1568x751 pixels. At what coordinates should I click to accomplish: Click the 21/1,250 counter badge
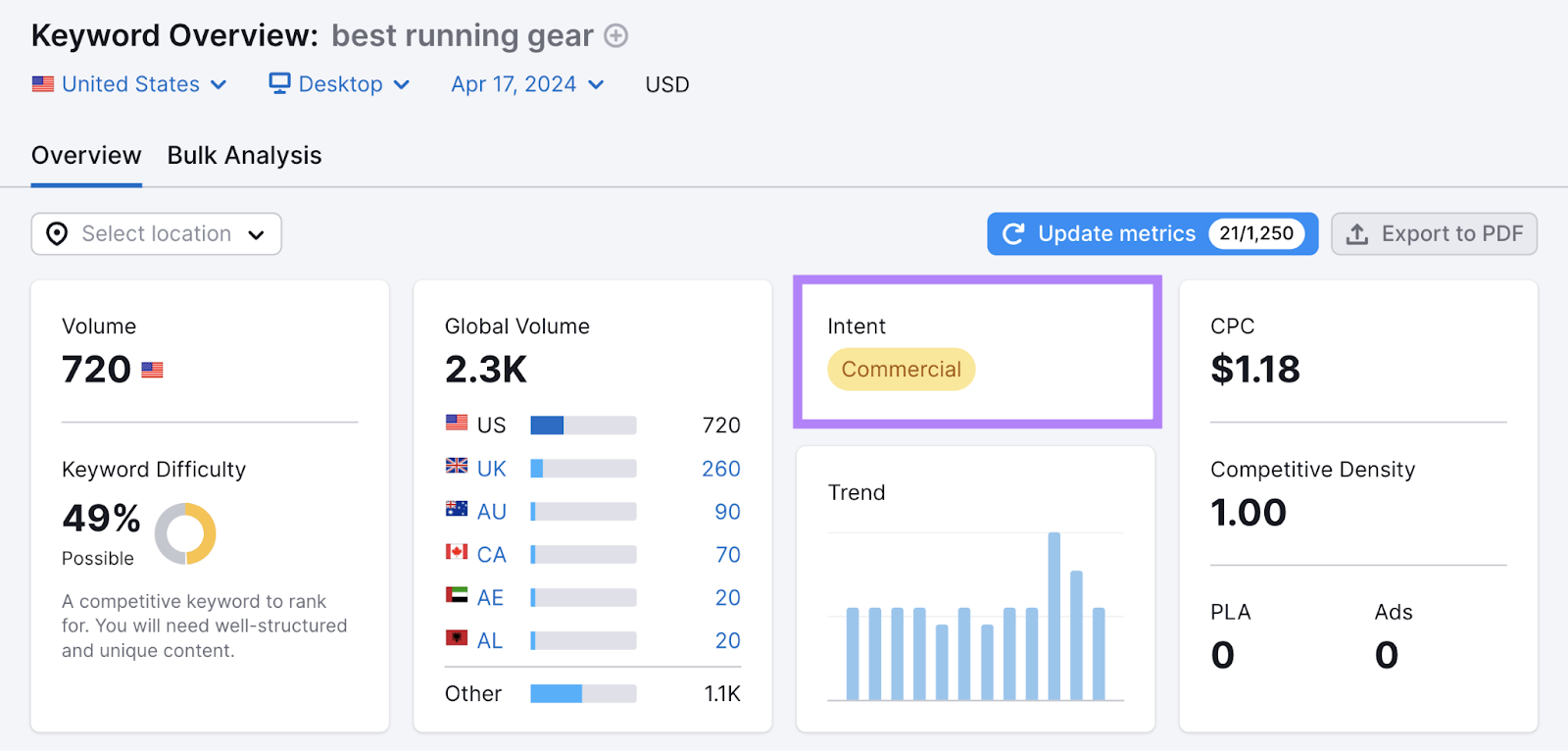(x=1256, y=233)
